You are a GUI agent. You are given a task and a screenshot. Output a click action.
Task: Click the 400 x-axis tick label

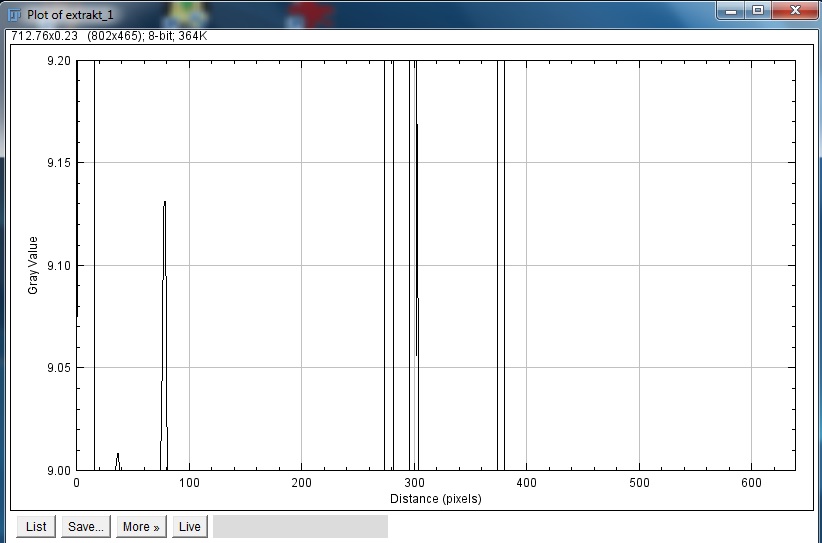point(526,483)
